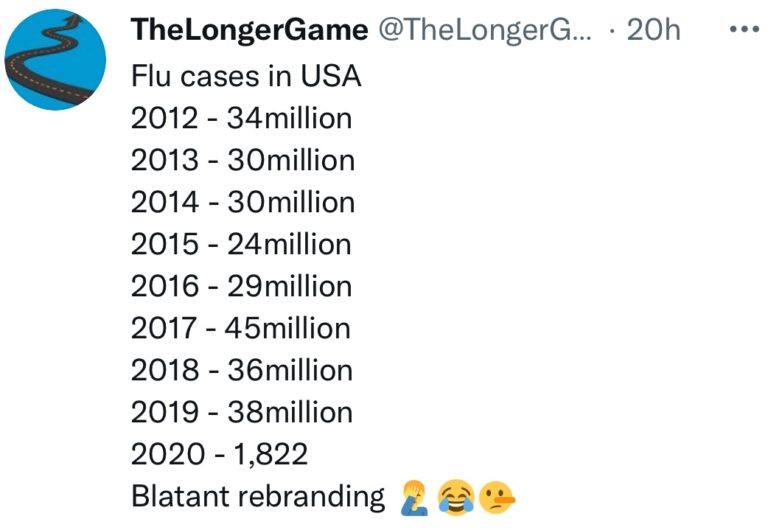Click the "Flu cases in USA" line
This screenshot has height=530, width=768.
click(245, 76)
